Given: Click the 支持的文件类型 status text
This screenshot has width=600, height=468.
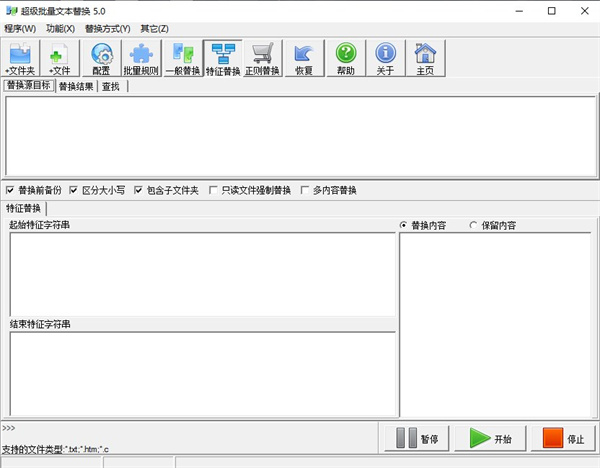Looking at the screenshot, I should click(55, 449).
